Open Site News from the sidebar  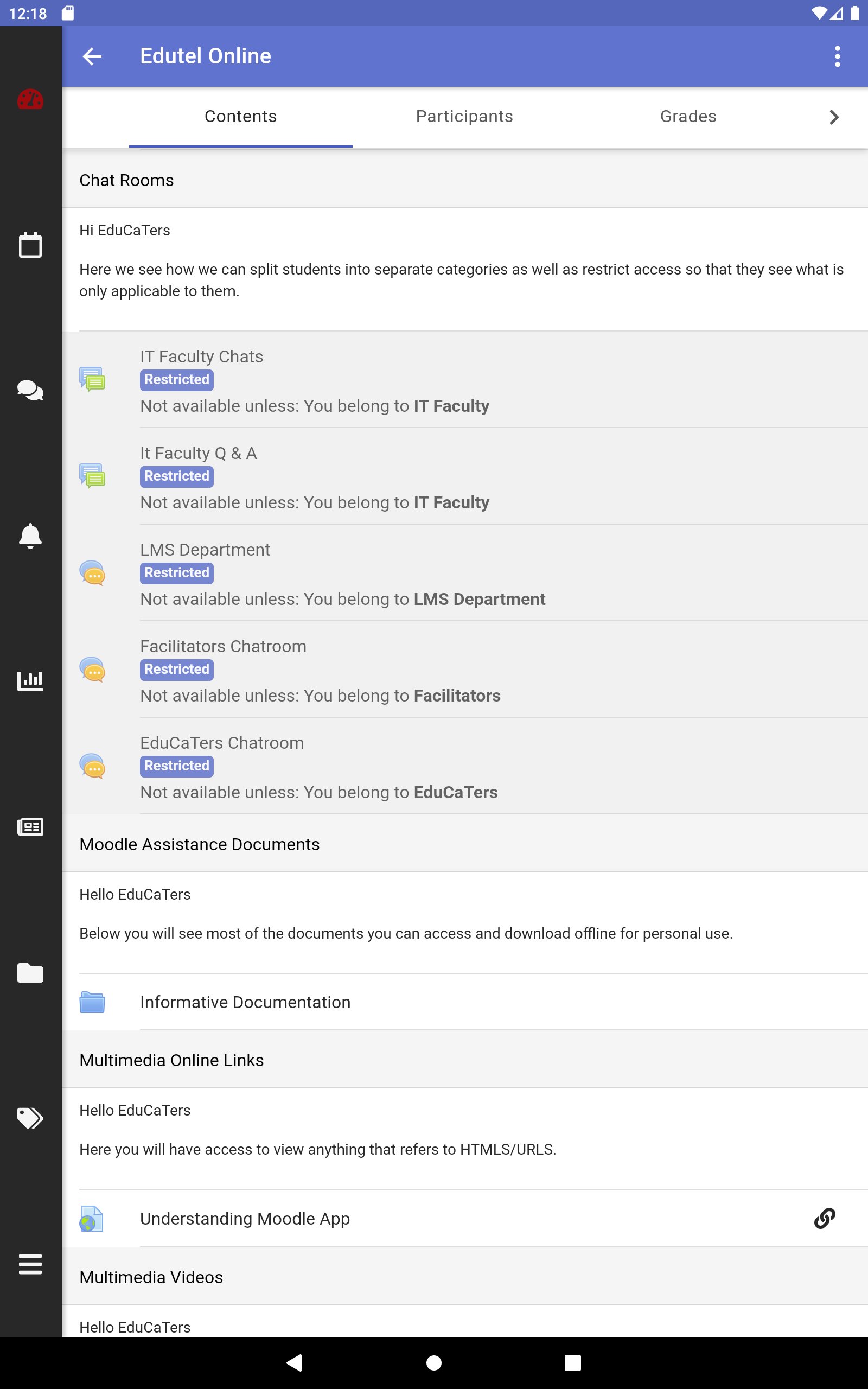click(x=30, y=826)
